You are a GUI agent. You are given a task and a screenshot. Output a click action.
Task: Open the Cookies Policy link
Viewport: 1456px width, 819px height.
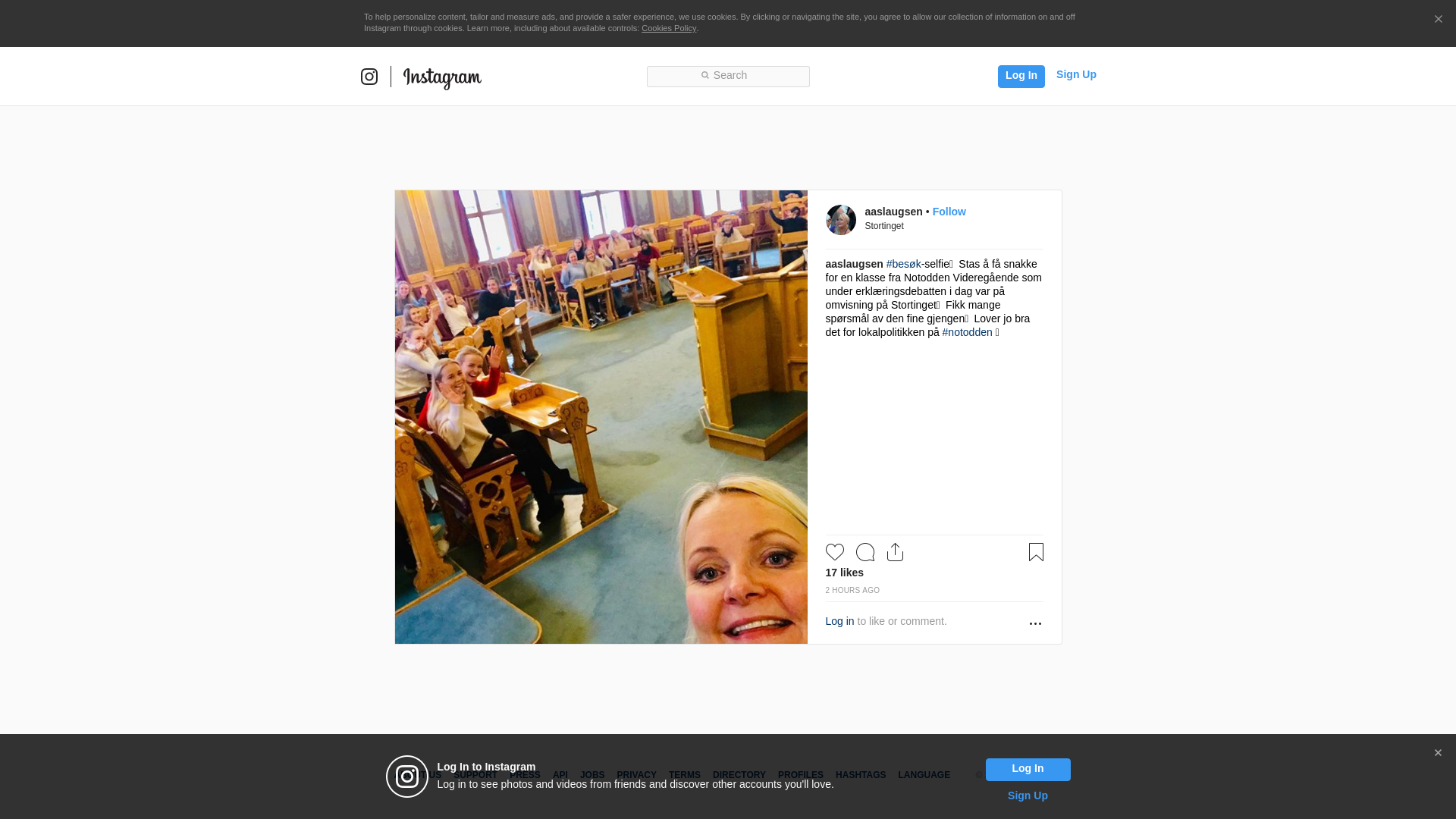click(x=668, y=28)
